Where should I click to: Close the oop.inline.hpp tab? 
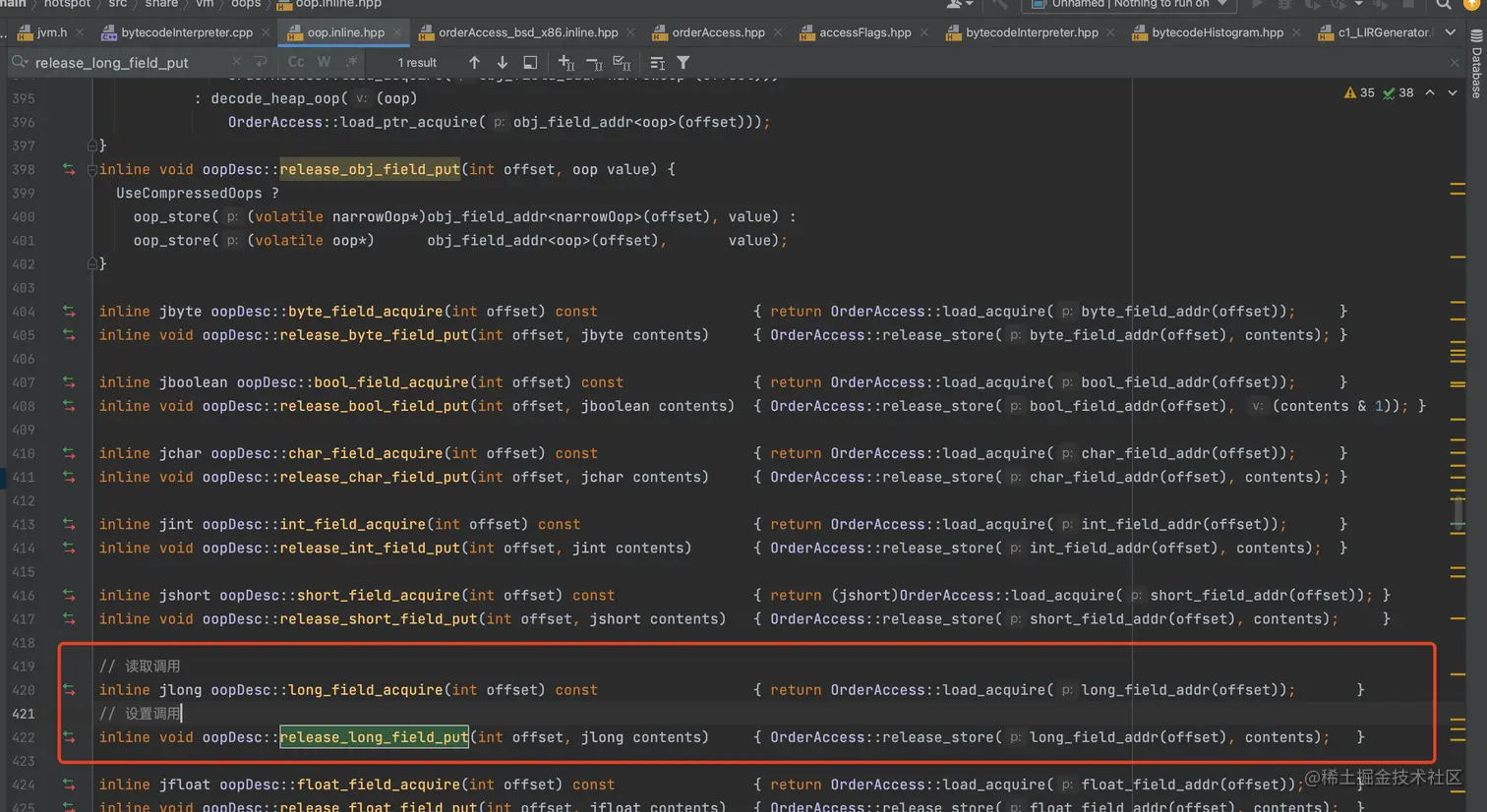click(x=397, y=32)
